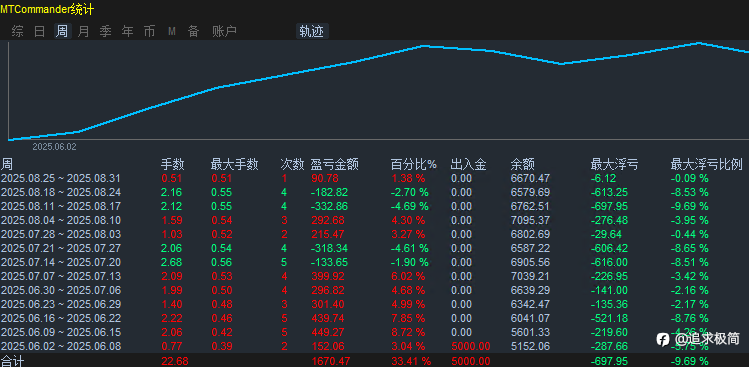Viewport: 749px width, 367px height.
Task: Click total profit 1670.47
Action: (331, 361)
